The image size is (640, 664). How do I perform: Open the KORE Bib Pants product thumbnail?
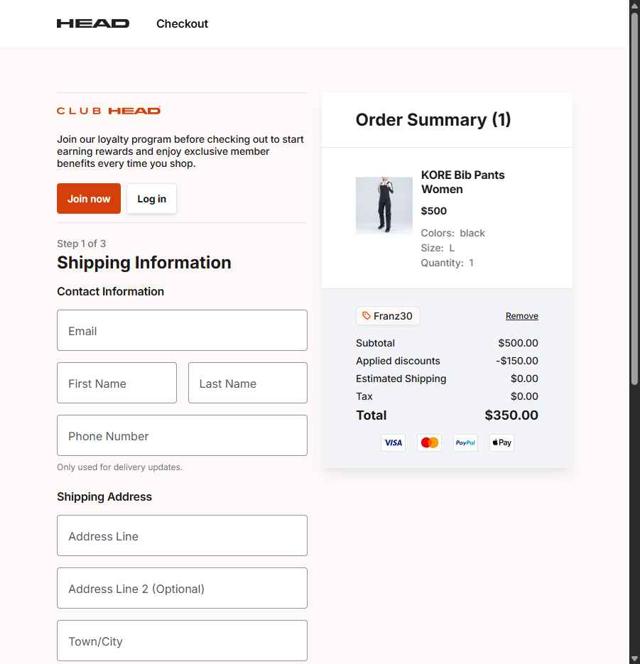pos(384,205)
